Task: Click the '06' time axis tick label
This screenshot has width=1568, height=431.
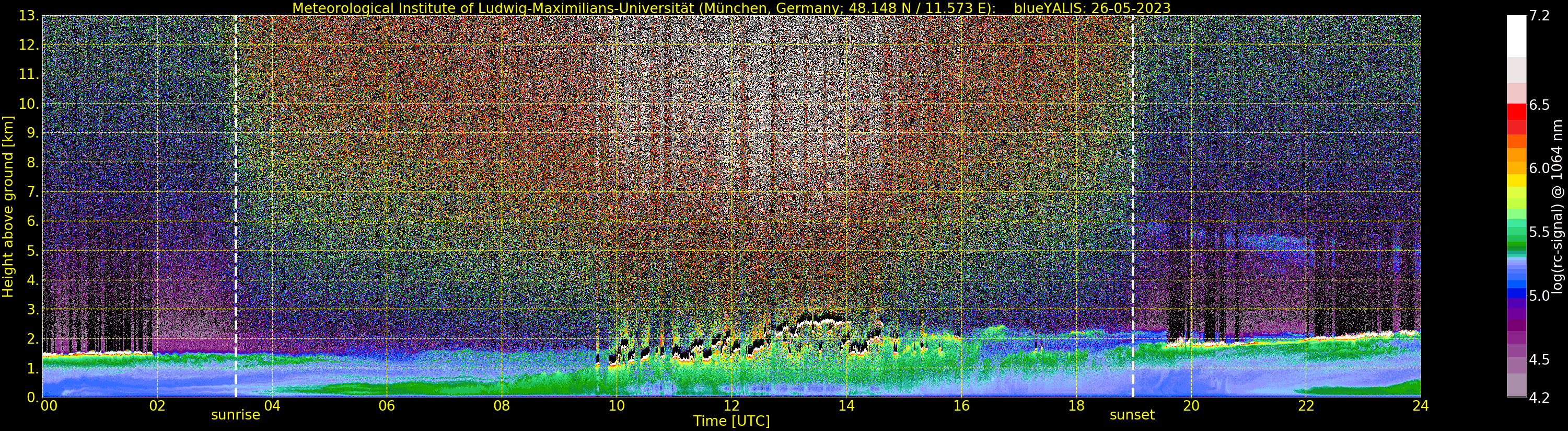Action: click(x=387, y=406)
